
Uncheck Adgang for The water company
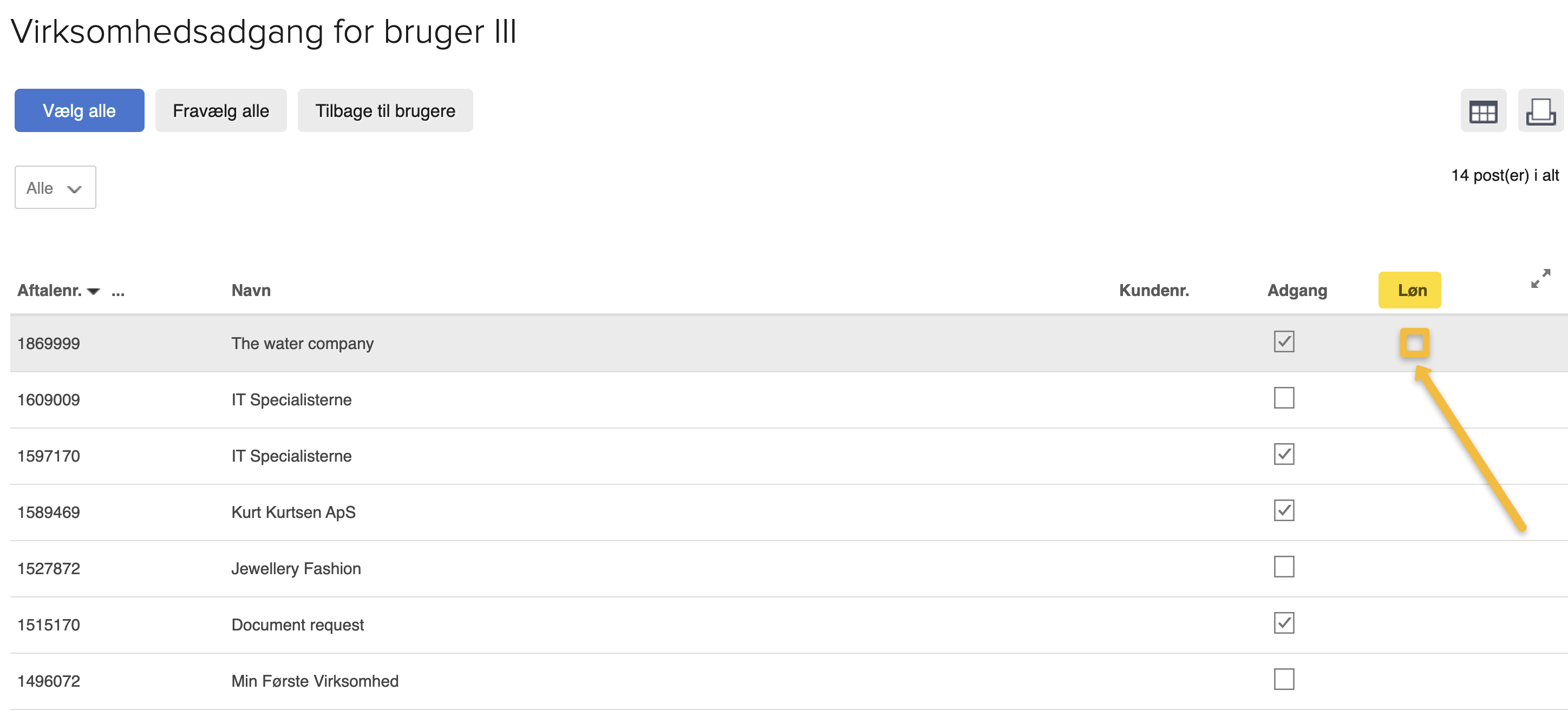tap(1284, 342)
